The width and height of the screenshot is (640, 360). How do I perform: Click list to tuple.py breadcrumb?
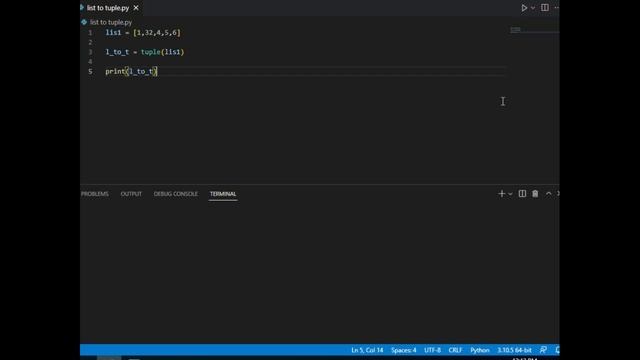click(111, 22)
